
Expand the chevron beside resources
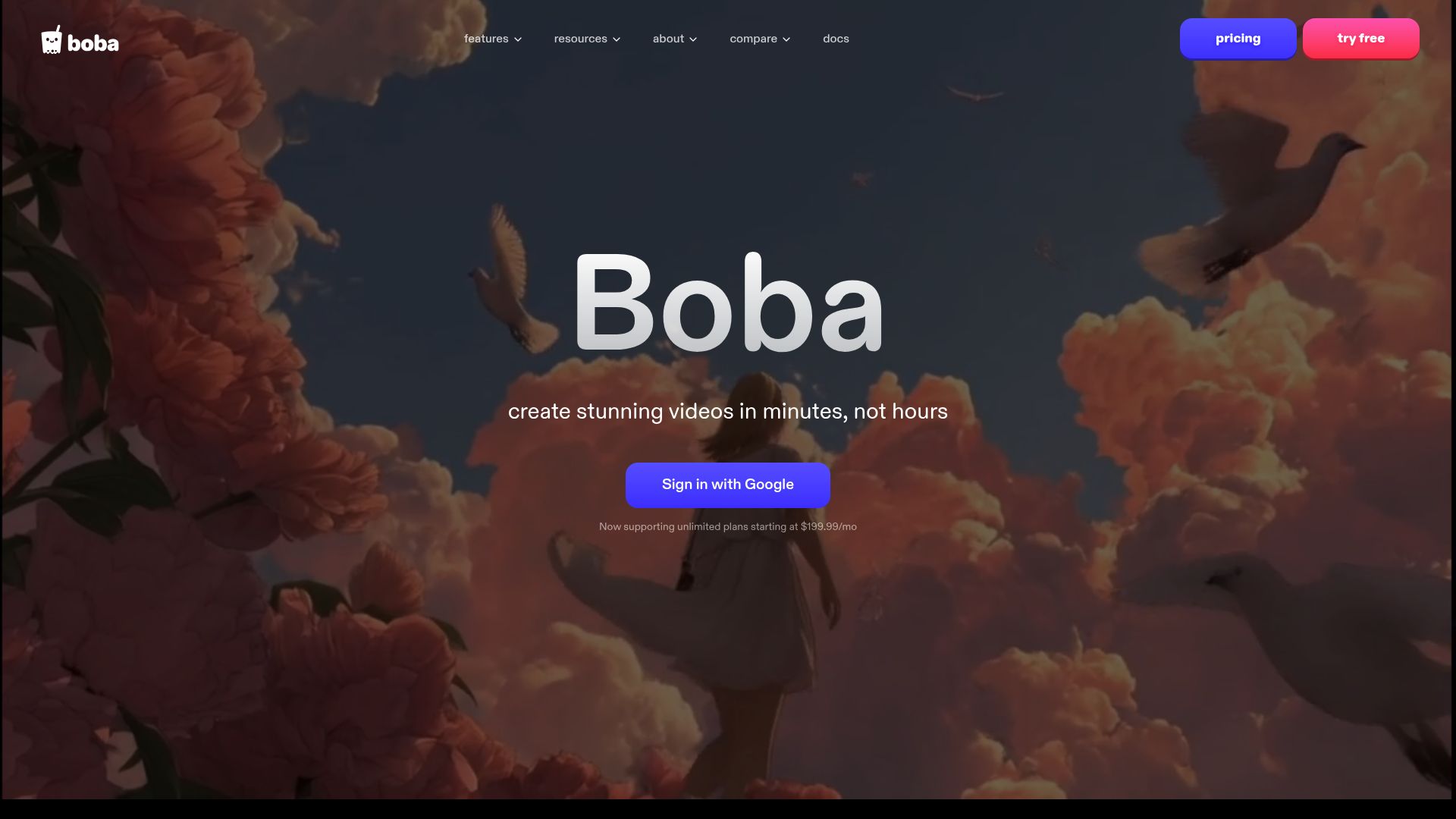click(617, 39)
